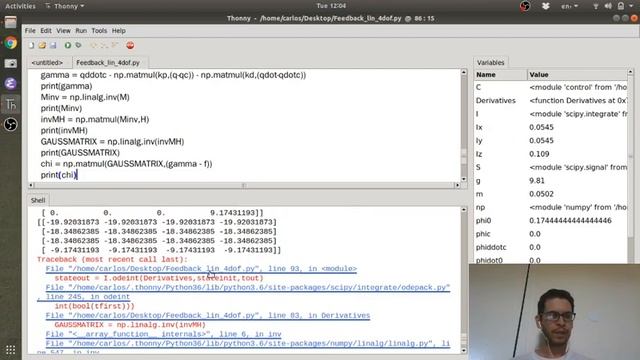Click the Open file folder icon

pos(42,45)
